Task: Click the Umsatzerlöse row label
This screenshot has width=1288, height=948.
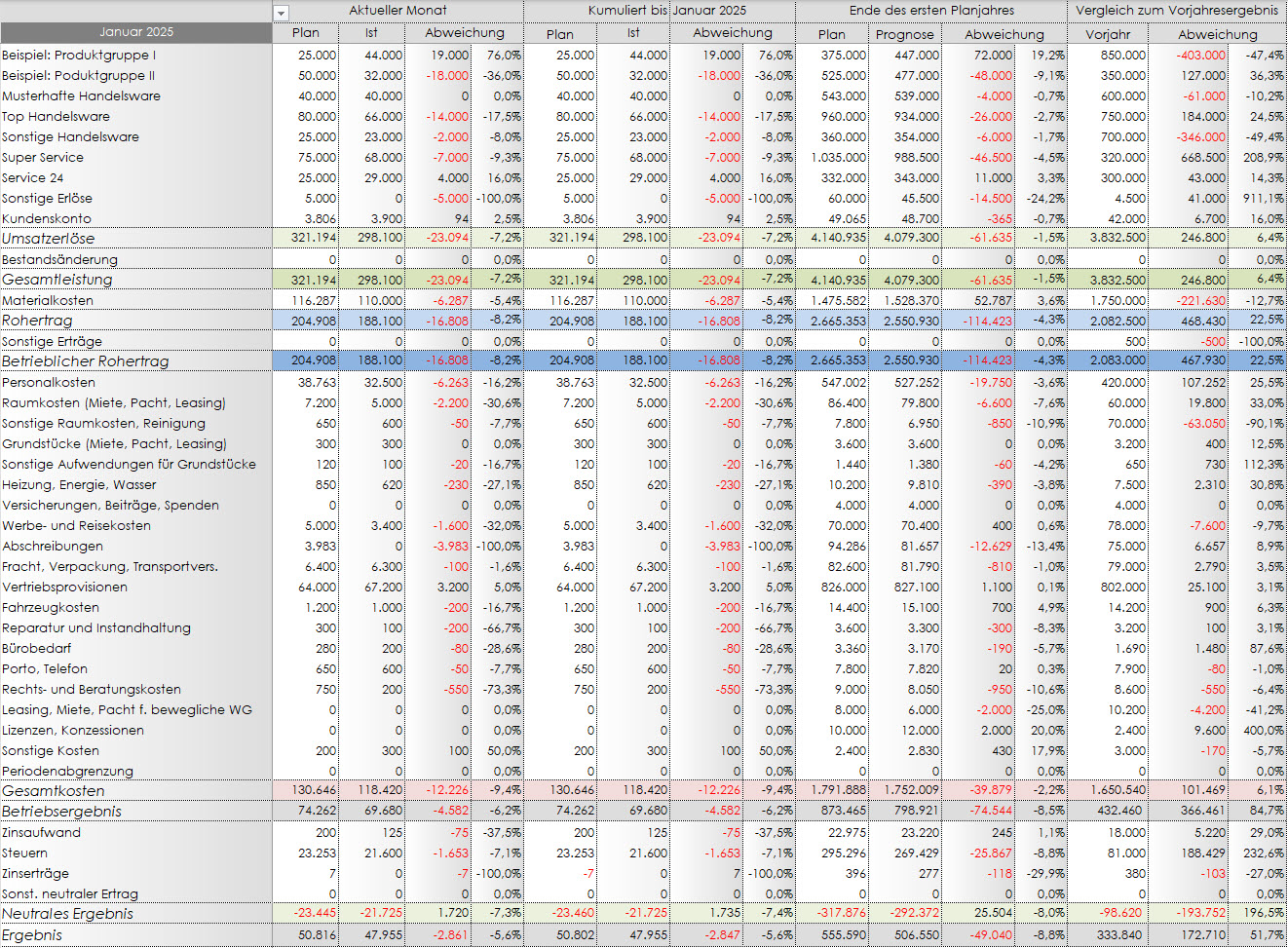Action: pos(49,239)
